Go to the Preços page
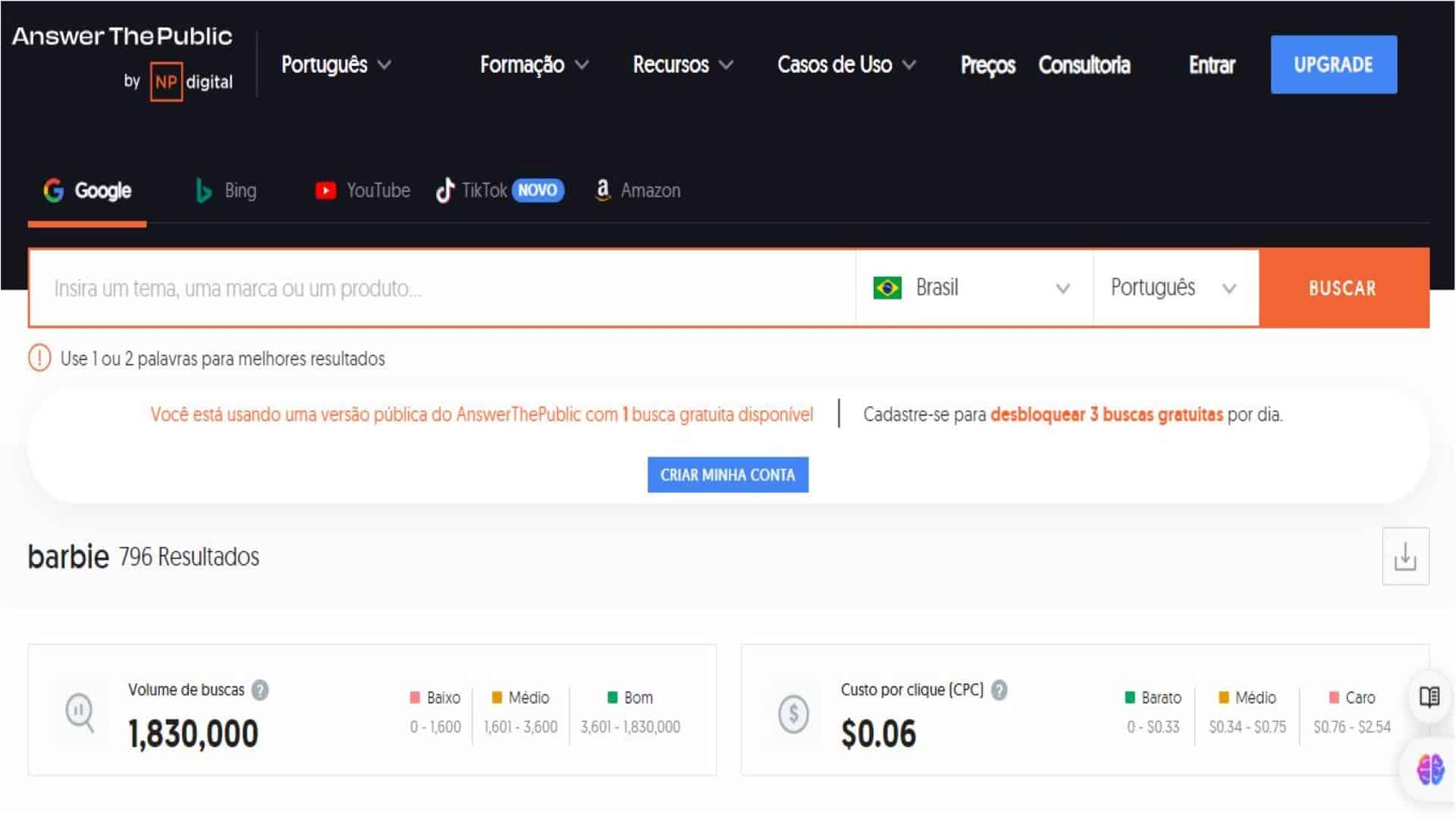The image size is (1456, 819). pos(987,65)
